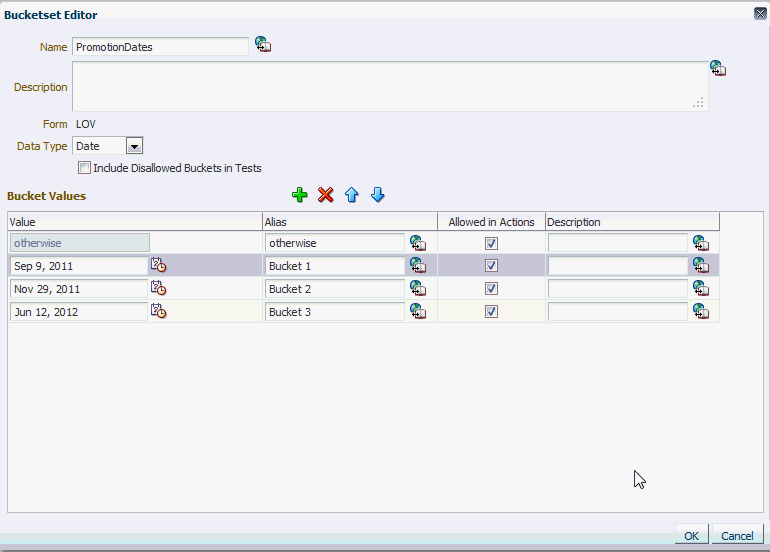Image resolution: width=770 pixels, height=552 pixels.
Task: Edit the Bucket 2 alias field
Action: pos(335,289)
